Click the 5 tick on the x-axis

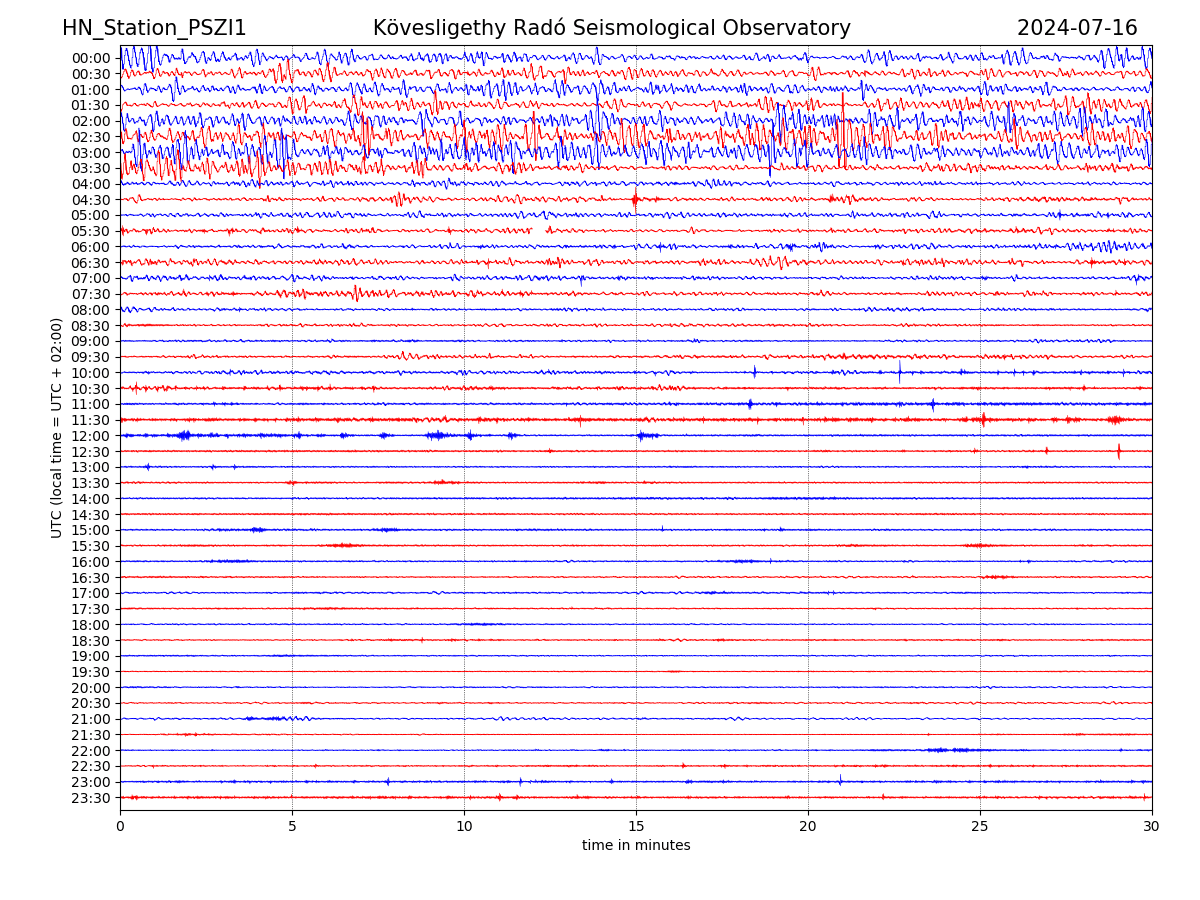click(x=292, y=827)
